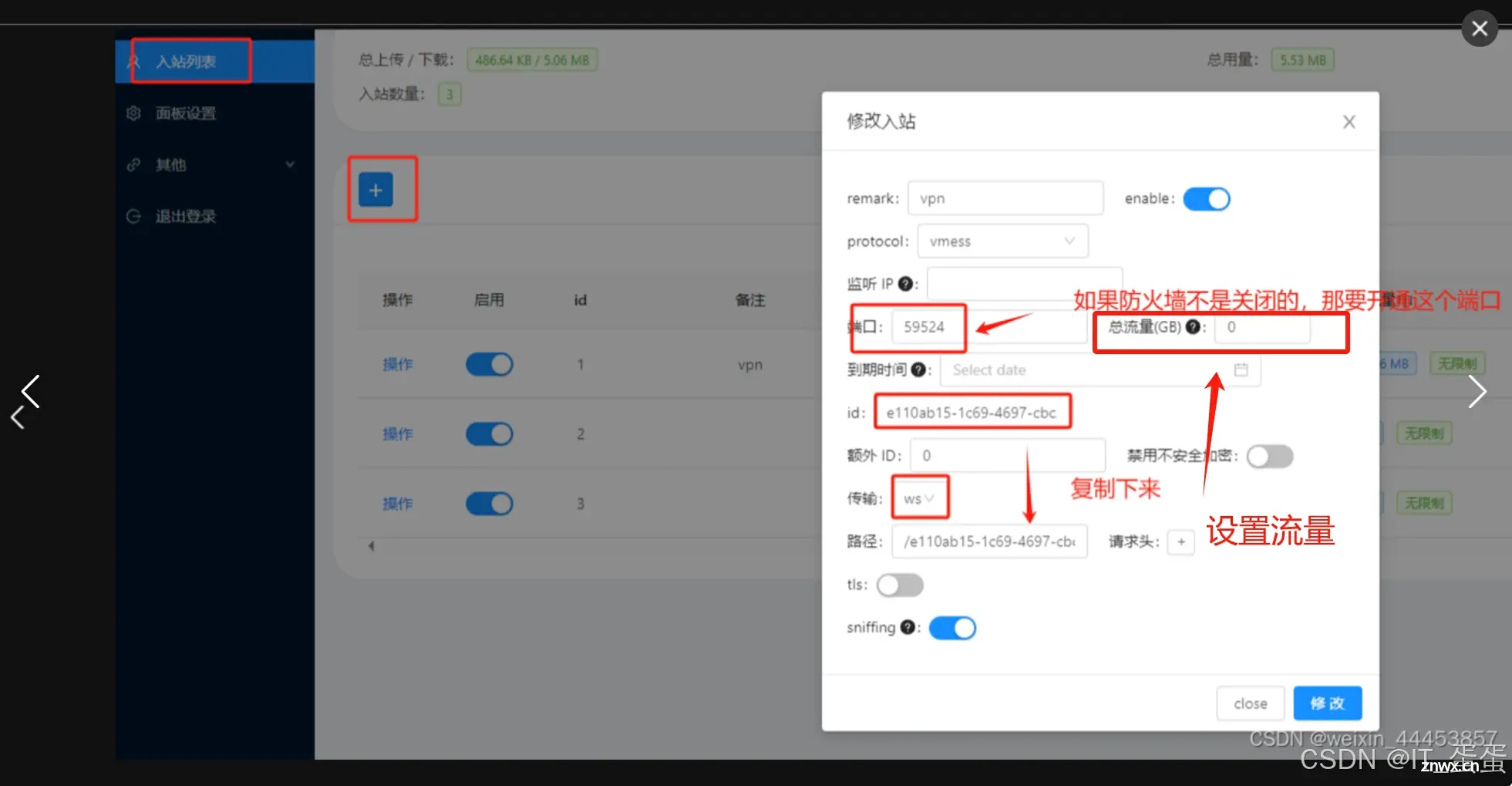
Task: Click the 备注 column header
Action: (x=750, y=300)
